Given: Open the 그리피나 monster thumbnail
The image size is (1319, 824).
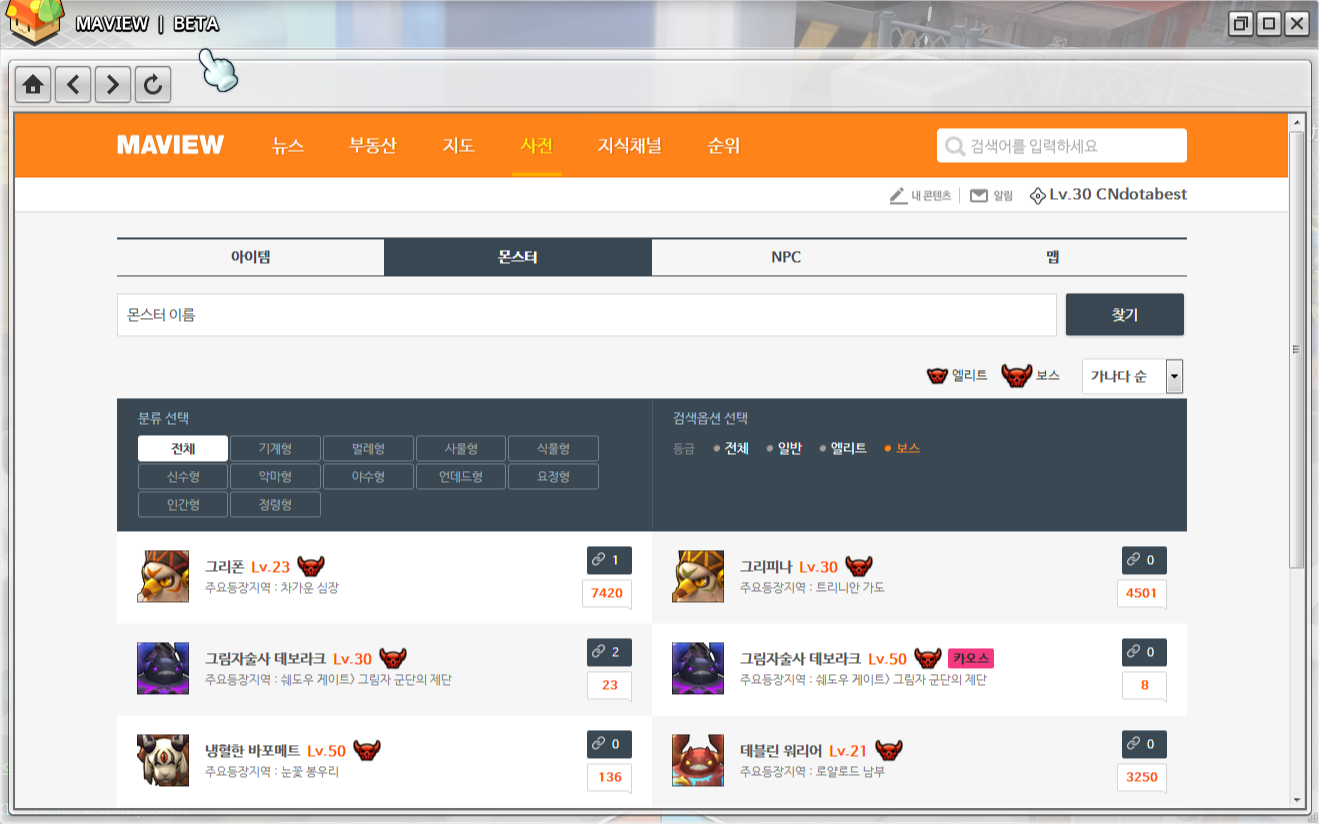Looking at the screenshot, I should coord(697,576).
